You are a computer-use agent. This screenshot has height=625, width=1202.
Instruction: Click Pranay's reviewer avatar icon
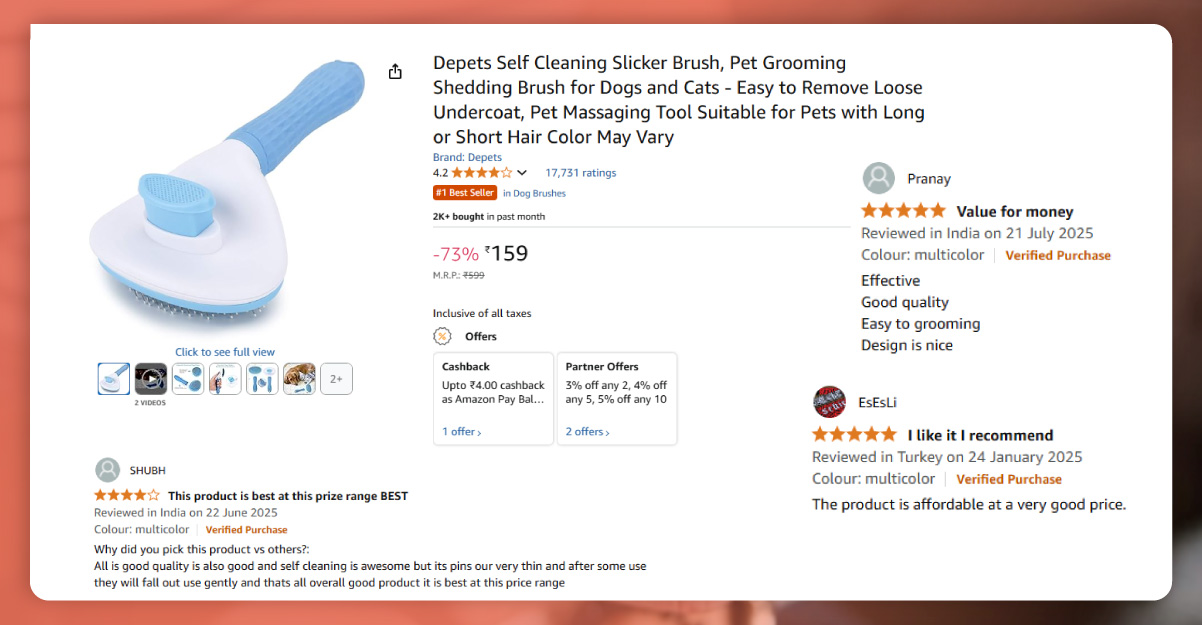point(878,179)
